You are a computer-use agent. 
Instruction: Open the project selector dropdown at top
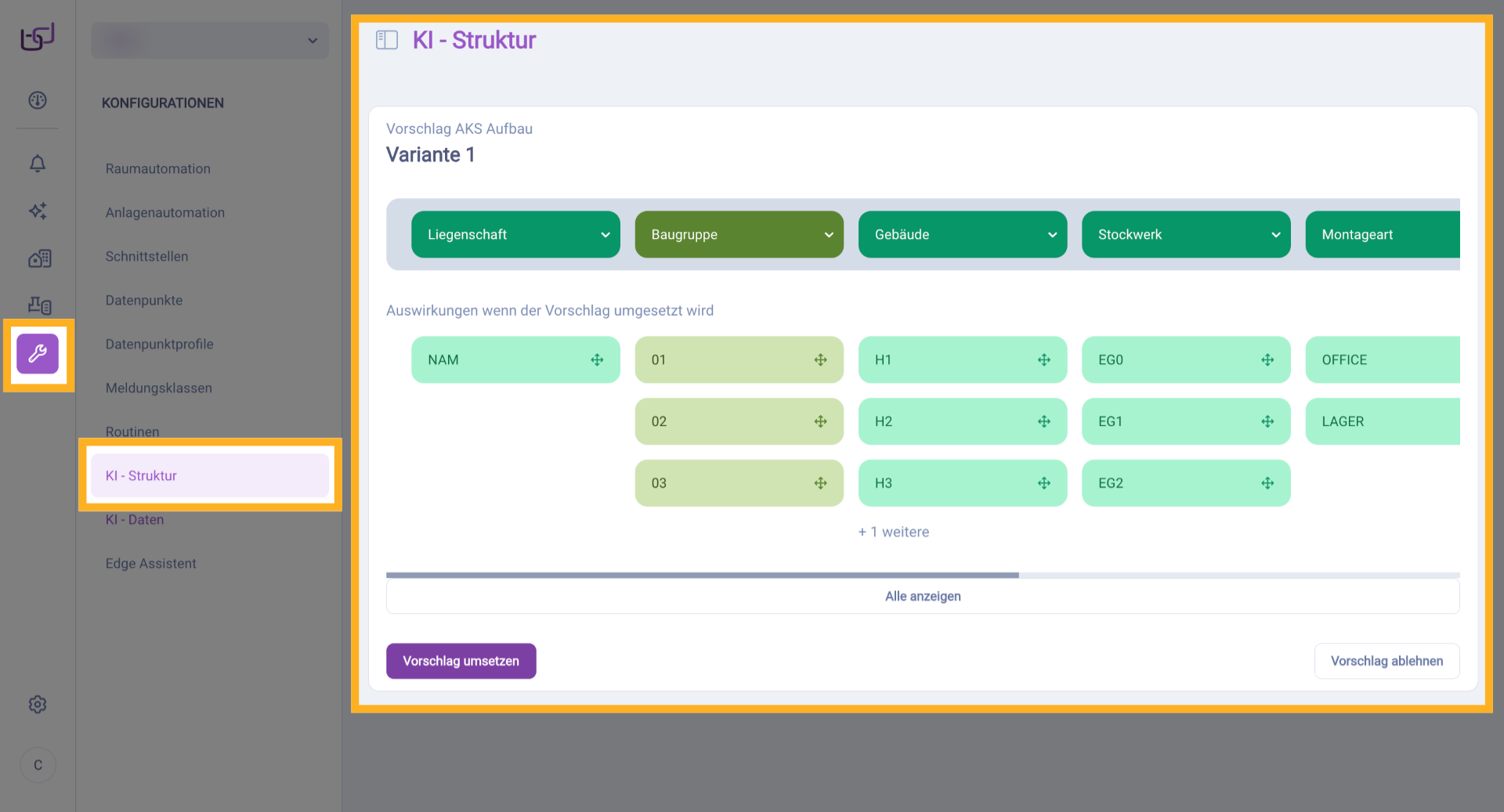pyautogui.click(x=210, y=41)
